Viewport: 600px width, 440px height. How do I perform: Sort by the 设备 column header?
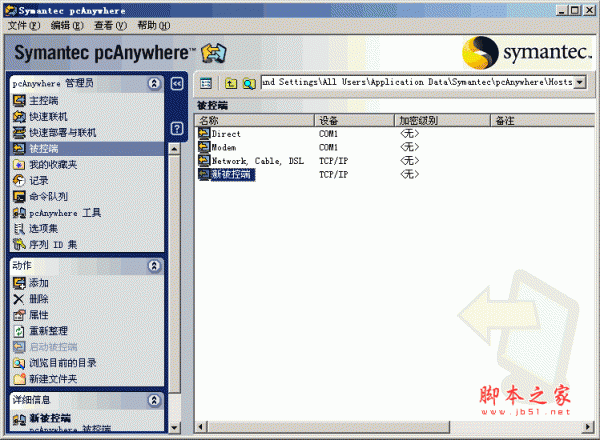click(x=354, y=121)
